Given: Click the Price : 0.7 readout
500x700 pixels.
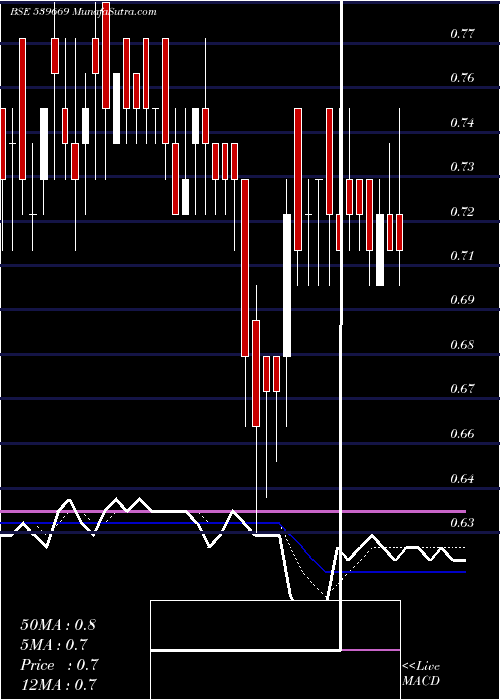Looking at the screenshot, I should (x=60, y=665).
